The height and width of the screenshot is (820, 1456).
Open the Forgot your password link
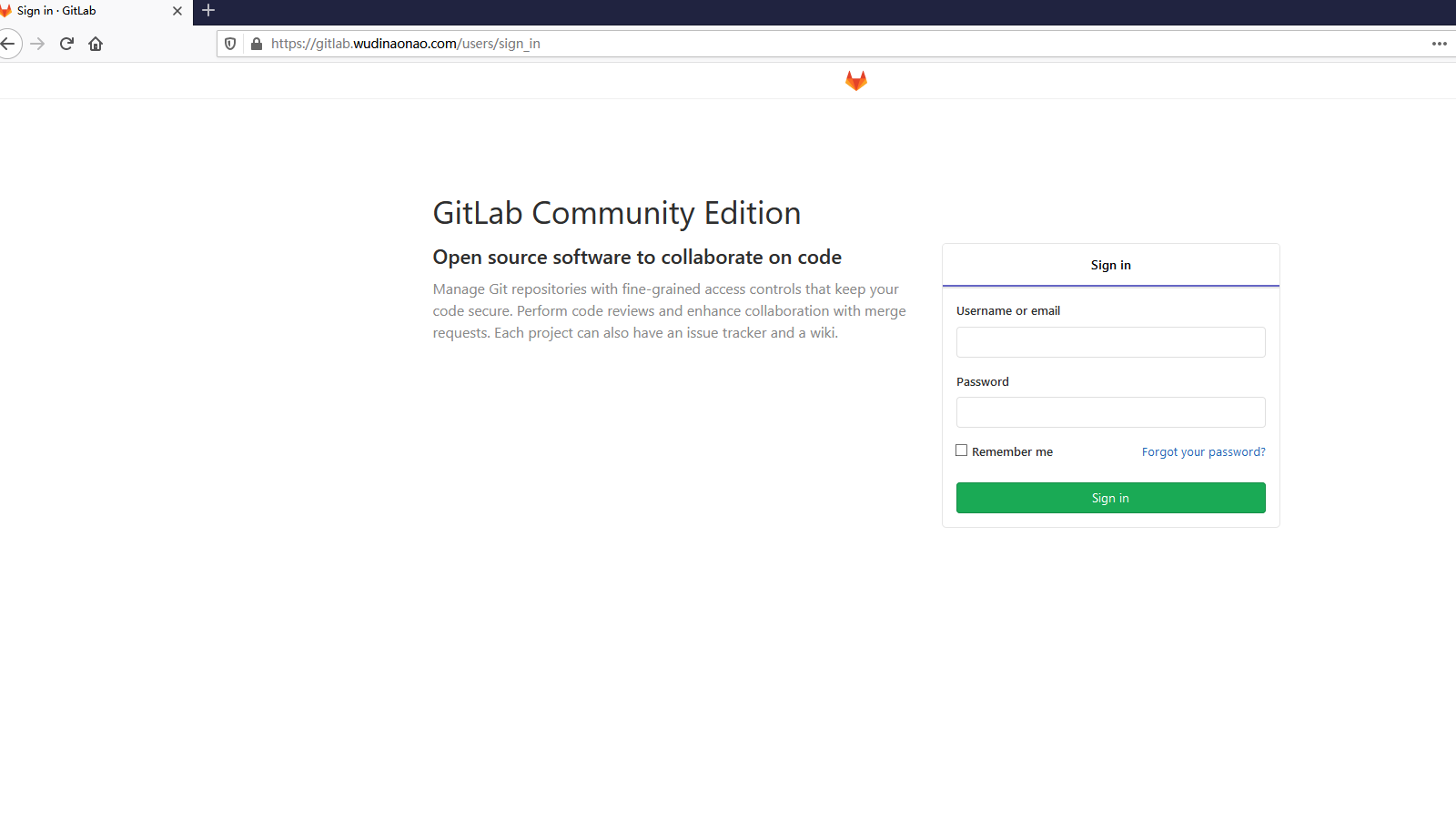[1203, 452]
